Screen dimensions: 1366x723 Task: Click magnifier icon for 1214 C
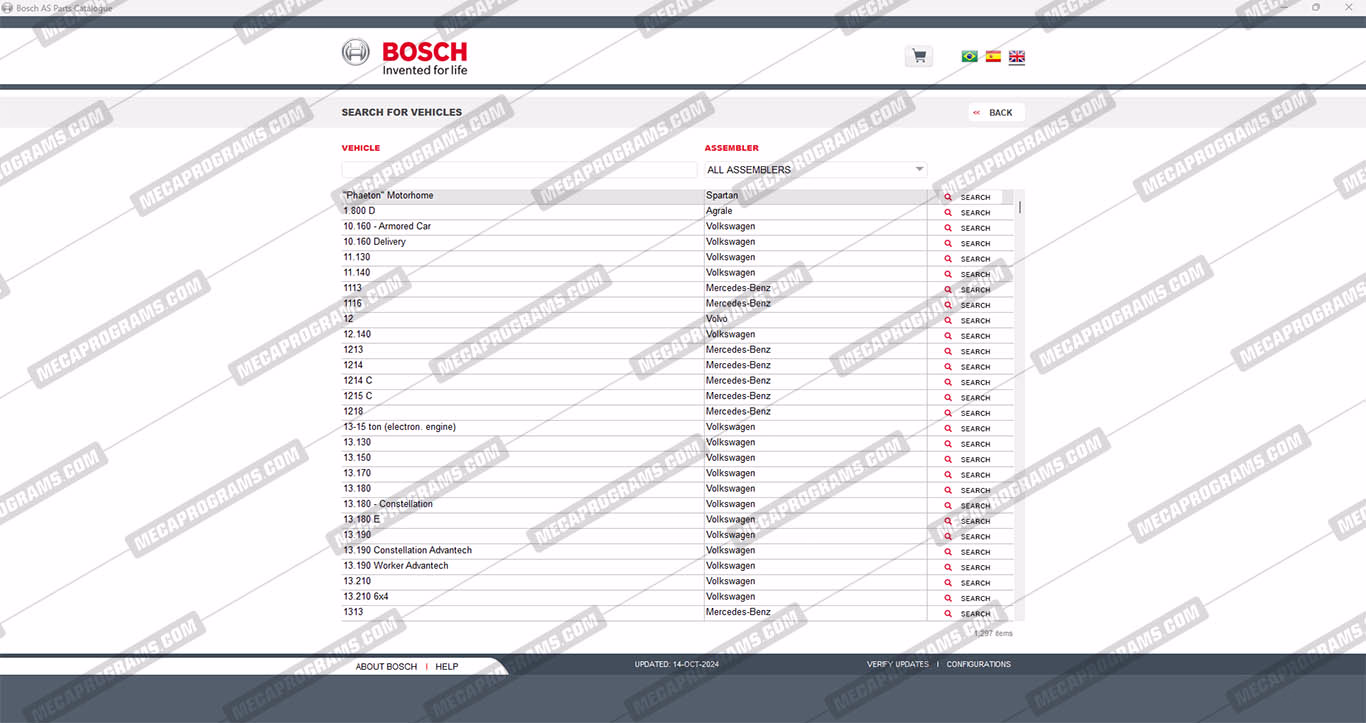948,383
